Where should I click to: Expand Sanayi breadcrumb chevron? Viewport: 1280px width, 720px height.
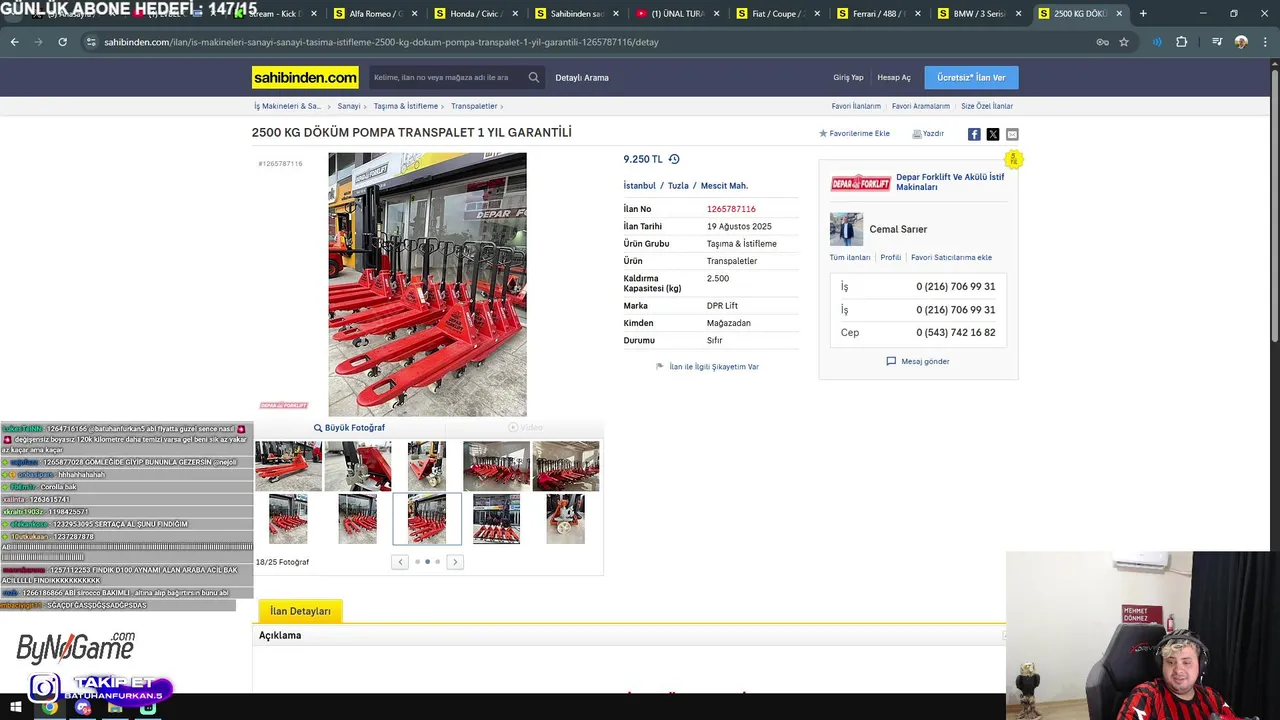(365, 106)
